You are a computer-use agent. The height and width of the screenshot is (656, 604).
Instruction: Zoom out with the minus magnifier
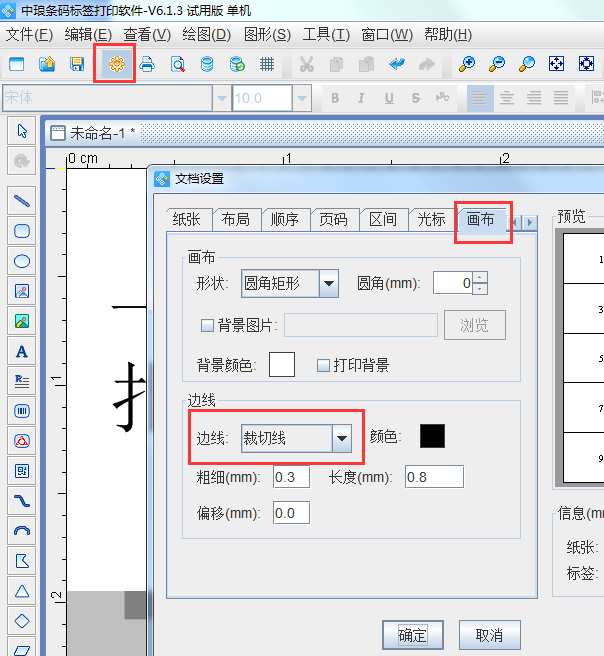coord(497,64)
